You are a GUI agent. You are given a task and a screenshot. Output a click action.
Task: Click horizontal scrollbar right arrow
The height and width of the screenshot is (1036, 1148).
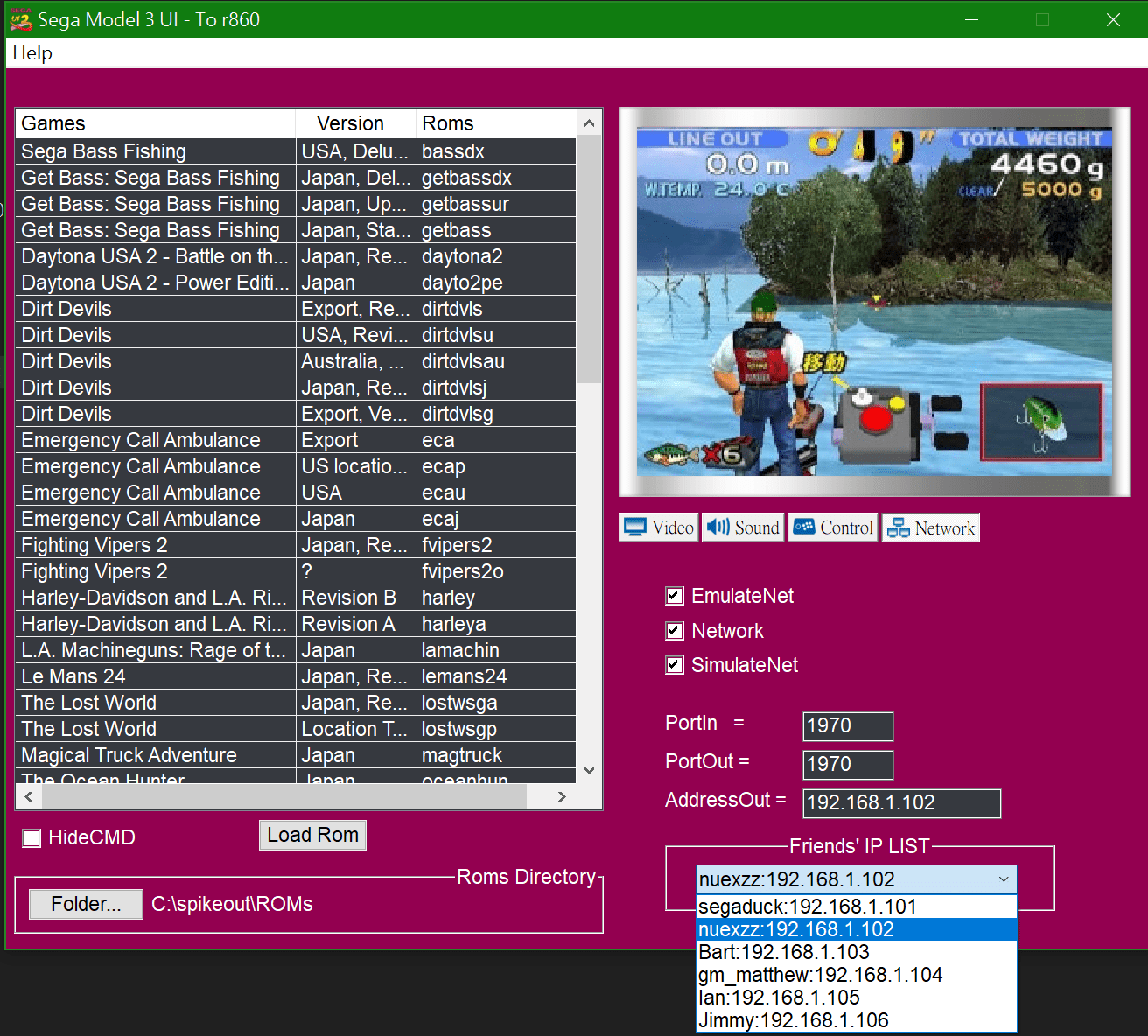562,796
